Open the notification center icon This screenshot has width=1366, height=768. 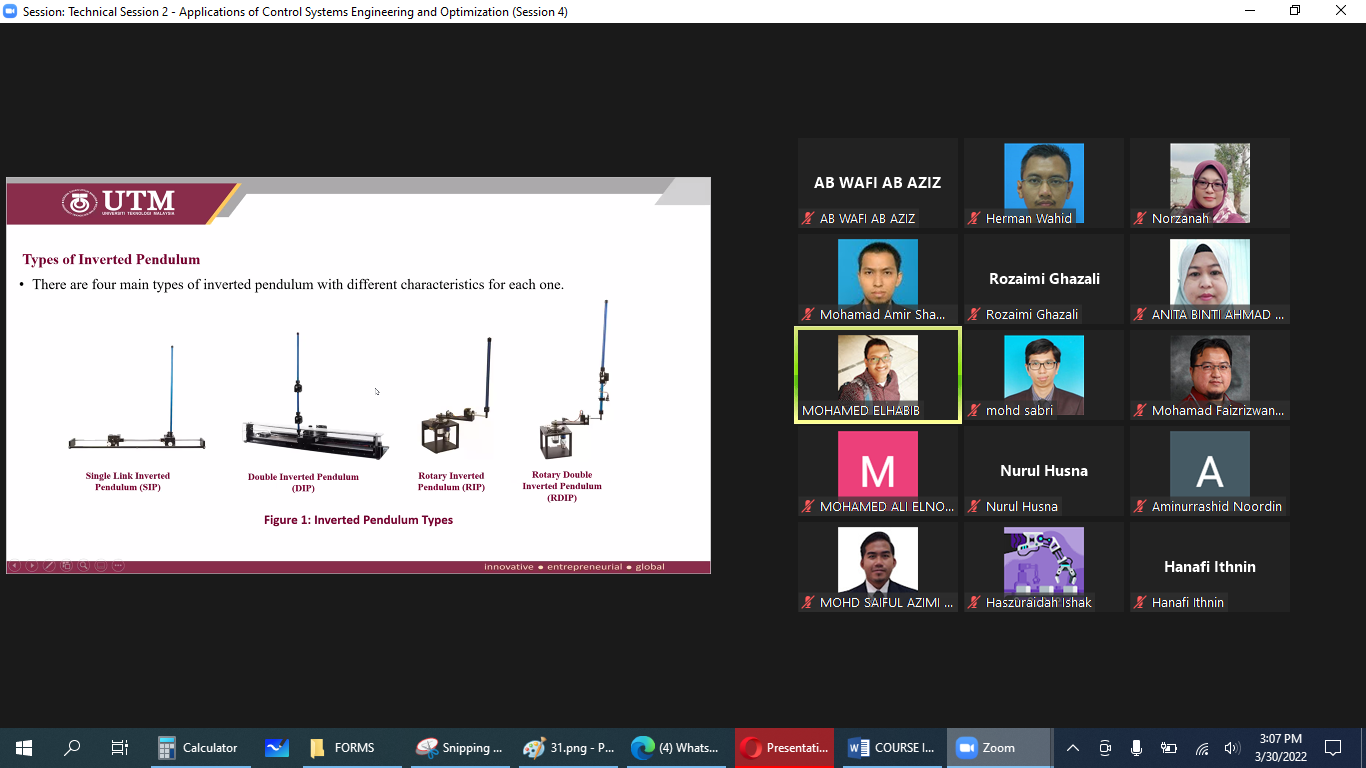pyautogui.click(x=1332, y=748)
